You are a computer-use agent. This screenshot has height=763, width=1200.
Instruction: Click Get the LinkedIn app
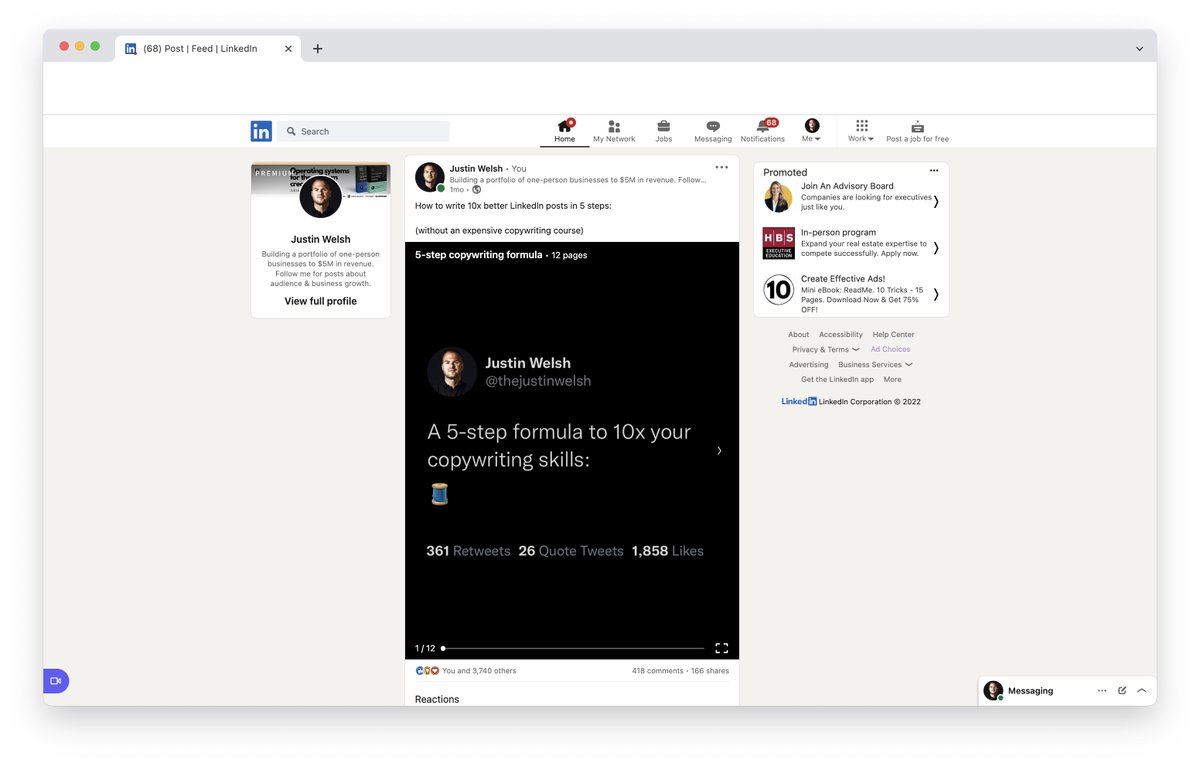837,380
